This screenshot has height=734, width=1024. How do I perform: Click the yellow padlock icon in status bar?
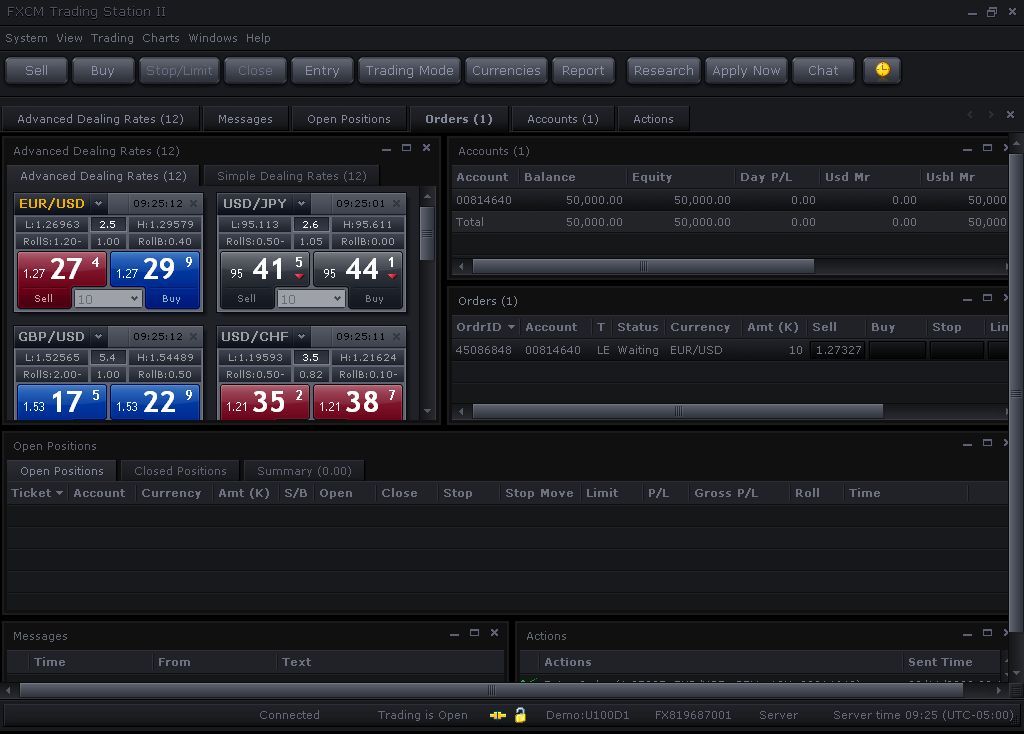pyautogui.click(x=520, y=715)
